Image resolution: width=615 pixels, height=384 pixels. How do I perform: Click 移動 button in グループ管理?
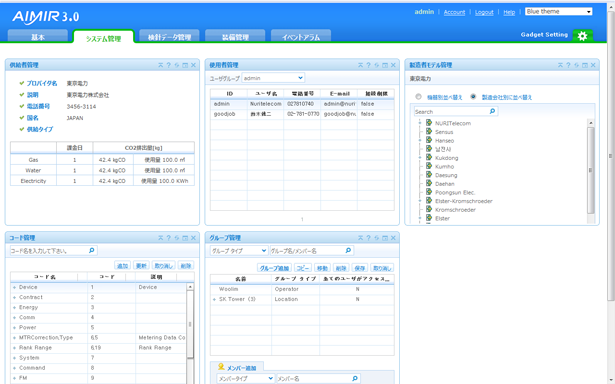[322, 268]
